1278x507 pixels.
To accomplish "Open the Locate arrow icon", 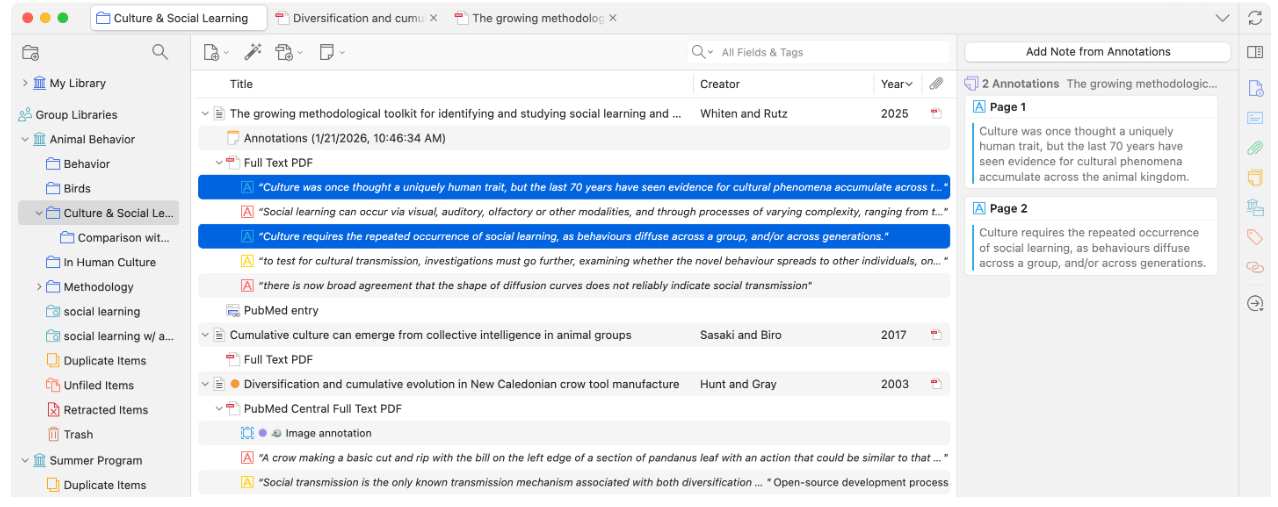I will 1255,303.
